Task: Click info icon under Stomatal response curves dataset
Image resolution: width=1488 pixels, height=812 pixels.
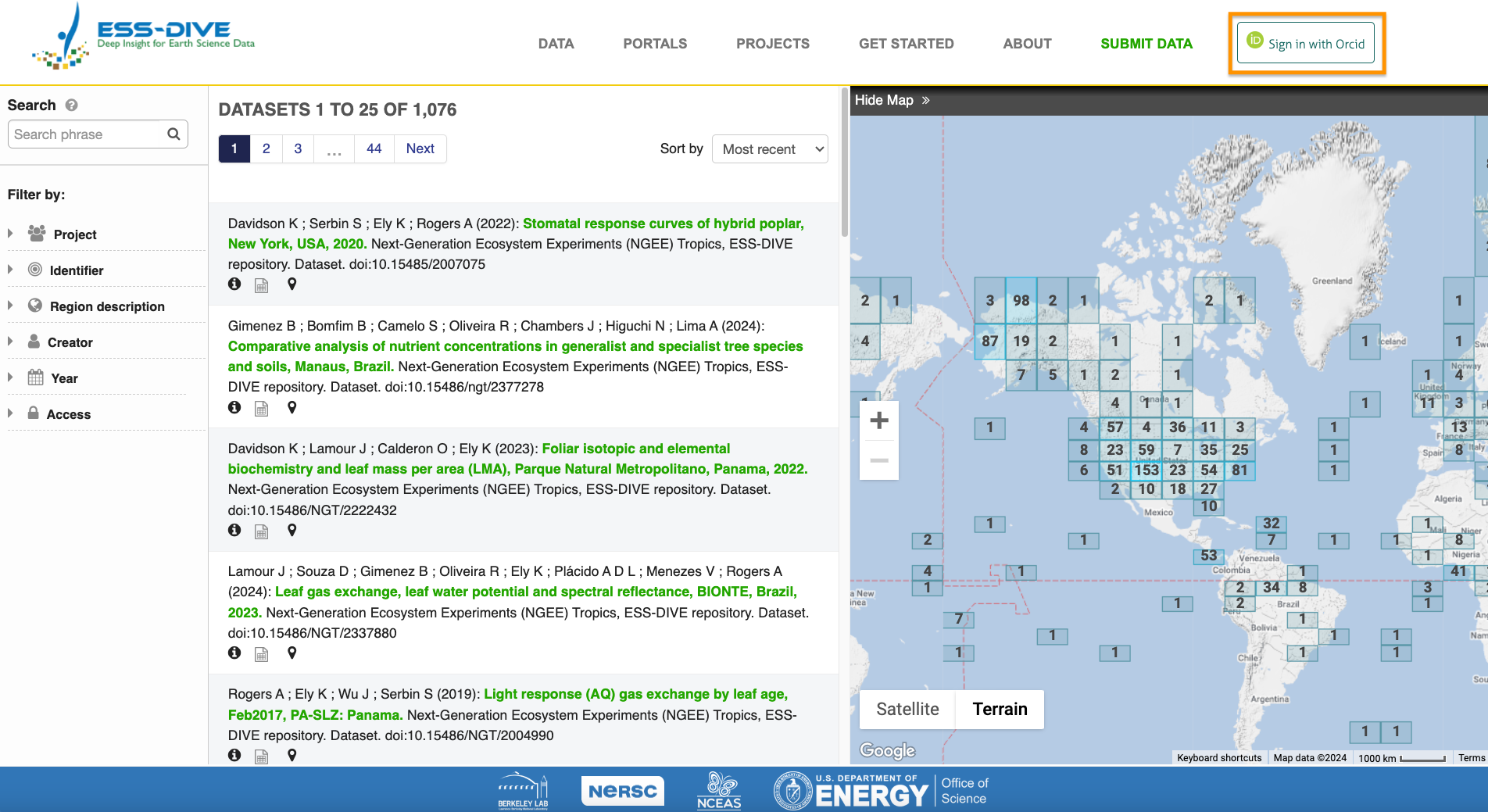Action: click(x=234, y=284)
